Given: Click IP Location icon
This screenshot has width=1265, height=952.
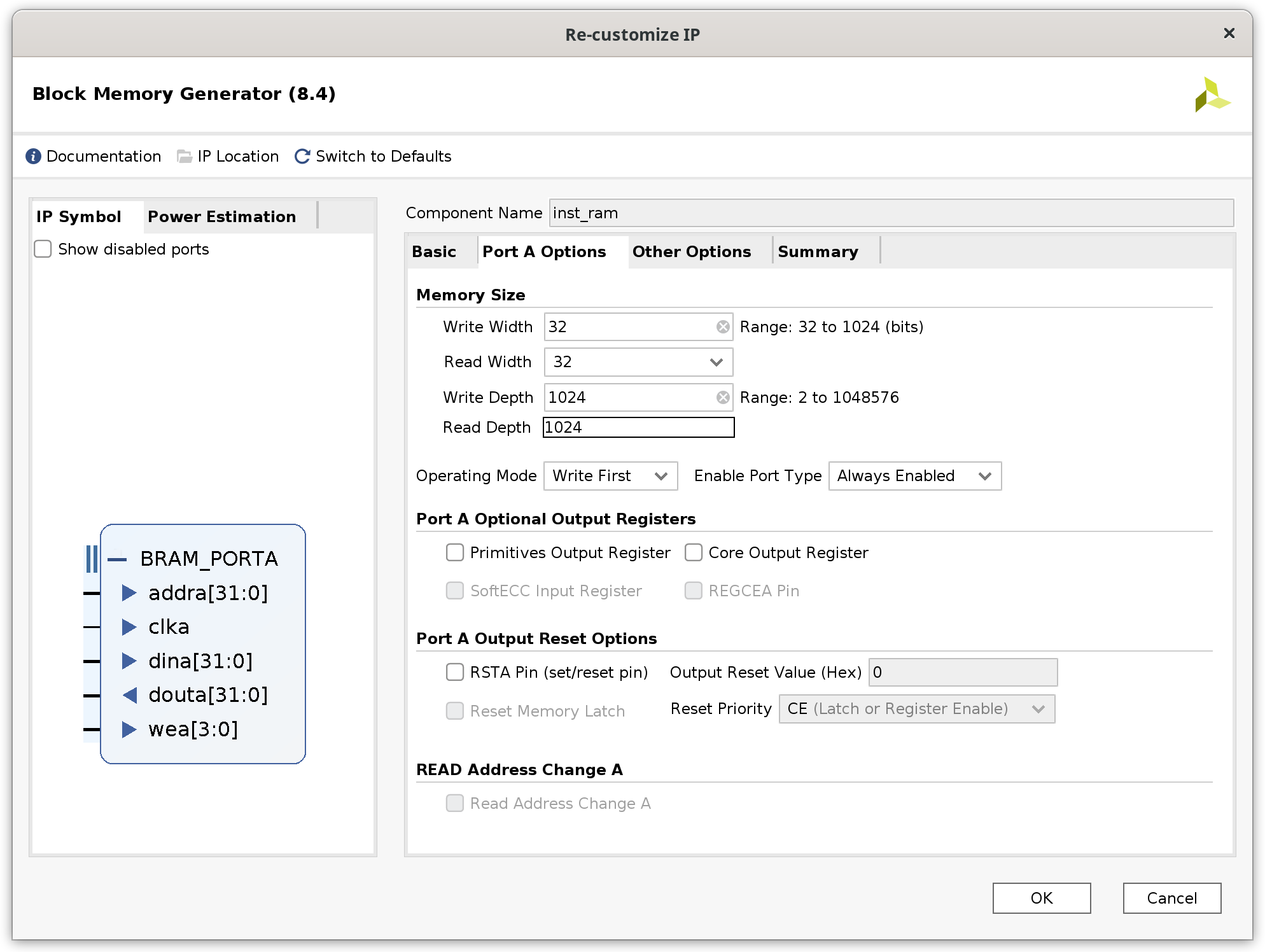Looking at the screenshot, I should coord(184,156).
